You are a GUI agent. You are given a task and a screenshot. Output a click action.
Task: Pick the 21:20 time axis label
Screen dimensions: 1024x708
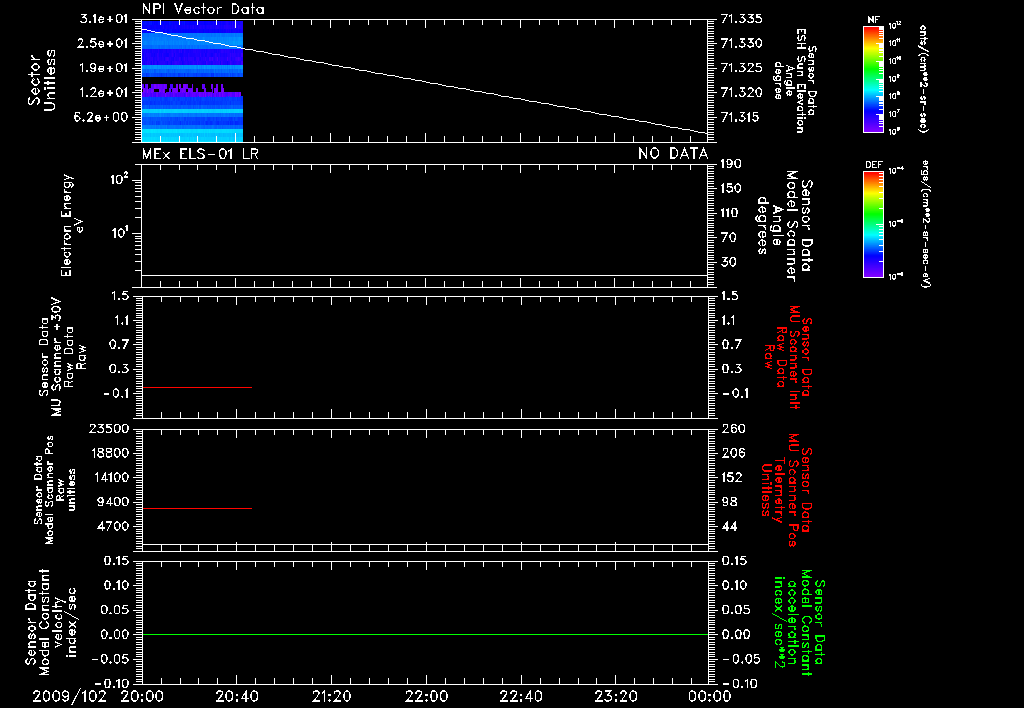coord(331,696)
